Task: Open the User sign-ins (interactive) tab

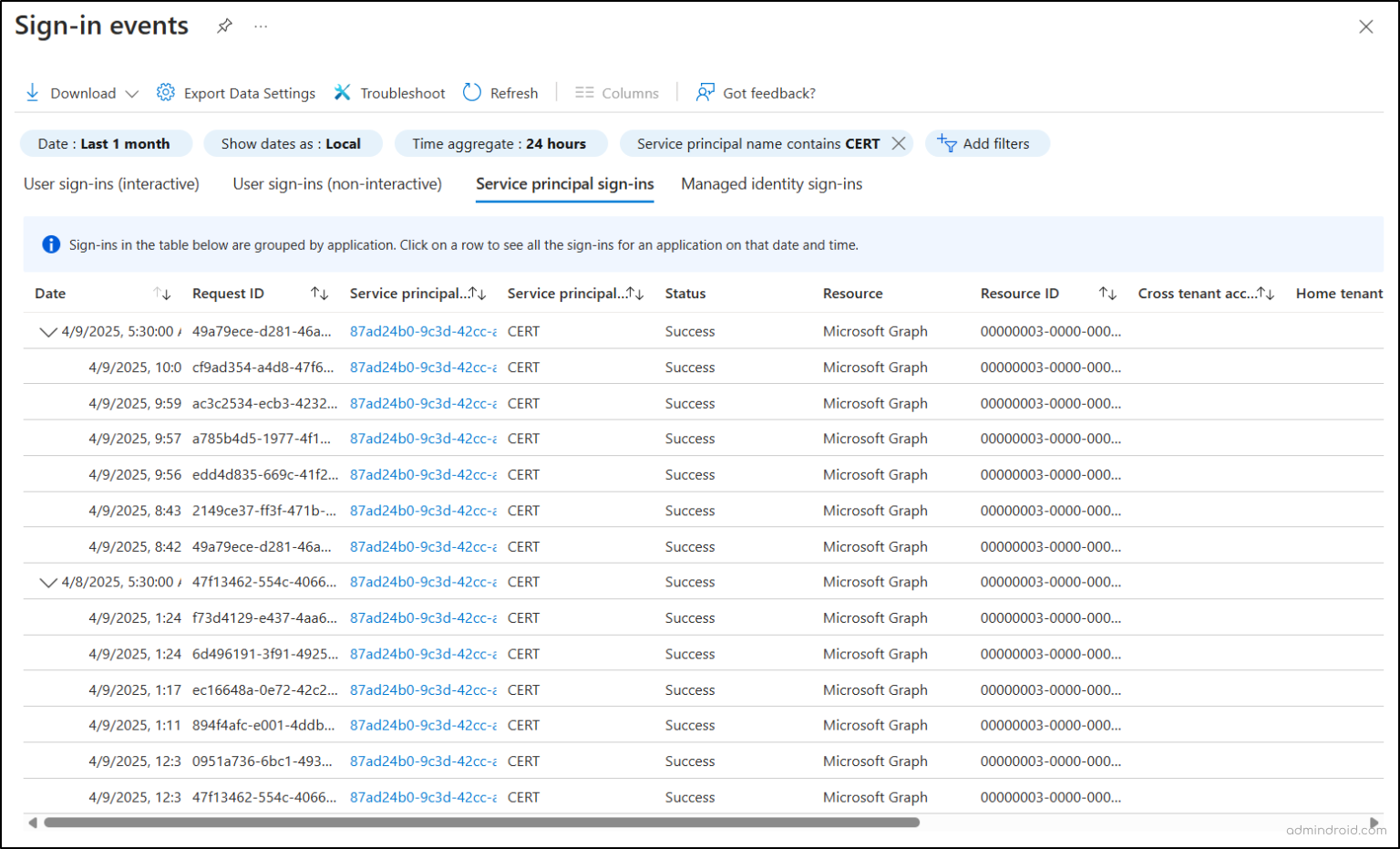Action: click(111, 183)
